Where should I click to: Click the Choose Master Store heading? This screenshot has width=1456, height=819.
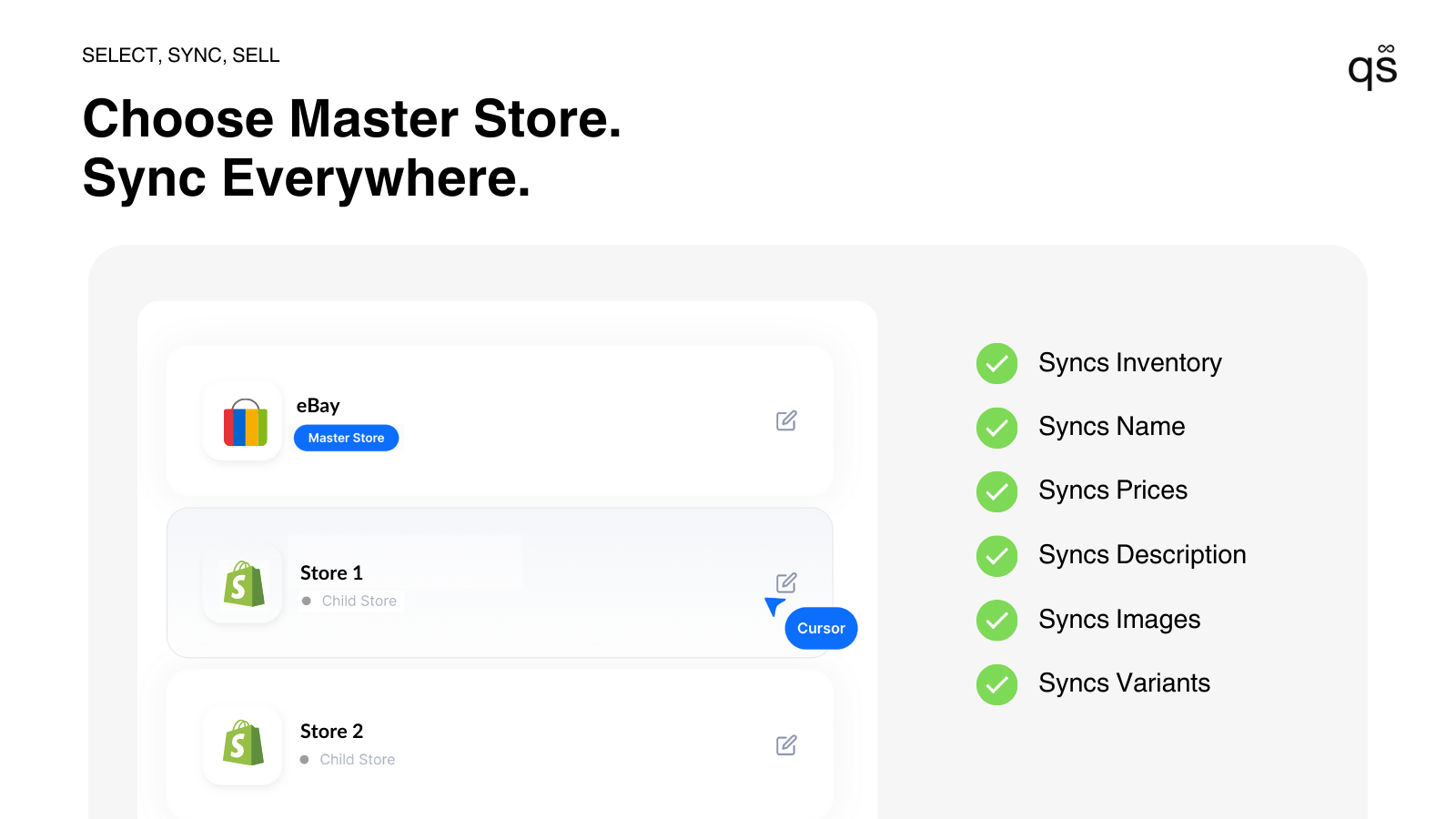point(353,119)
